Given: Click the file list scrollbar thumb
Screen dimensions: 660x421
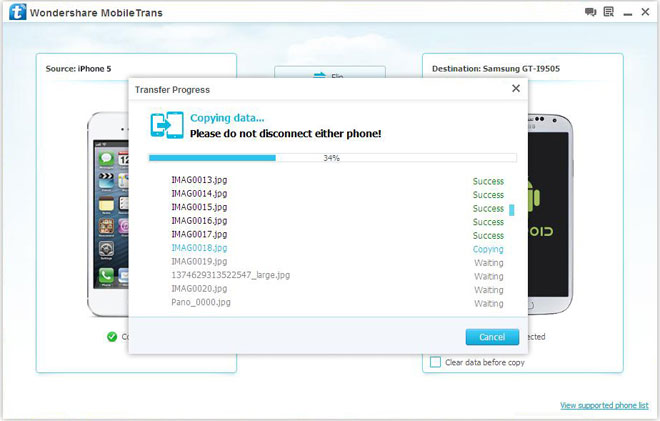Looking at the screenshot, I should [512, 210].
